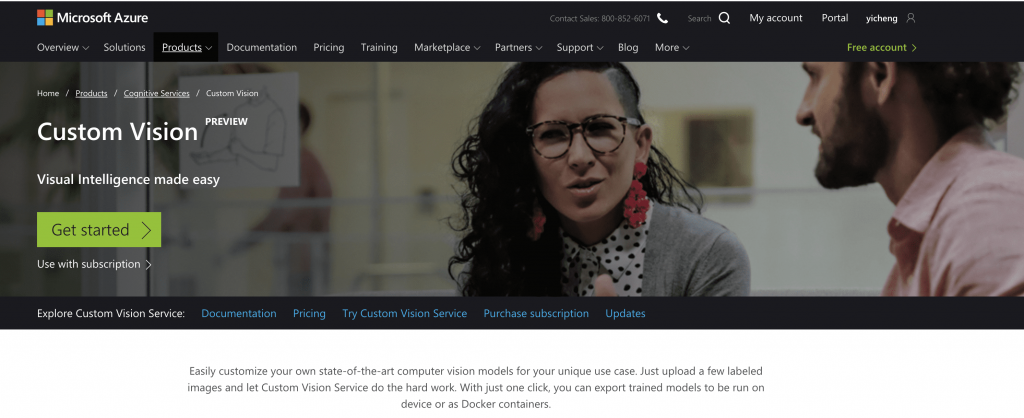Click the user profile icon next to yicheng
The height and width of the screenshot is (418, 1024).
[x=911, y=18]
